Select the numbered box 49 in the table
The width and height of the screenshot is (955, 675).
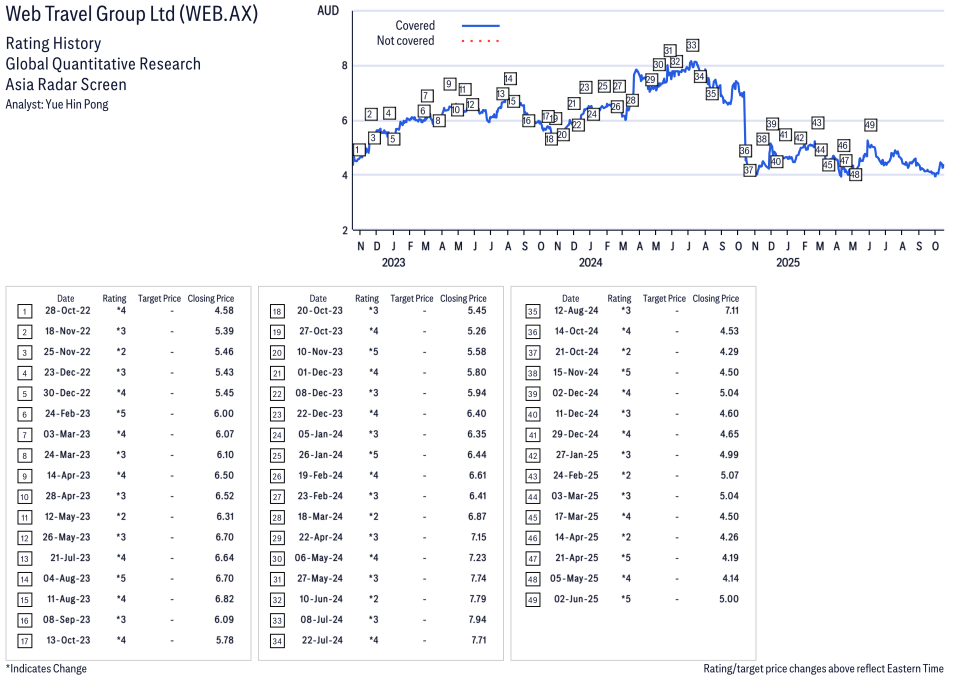click(x=530, y=599)
